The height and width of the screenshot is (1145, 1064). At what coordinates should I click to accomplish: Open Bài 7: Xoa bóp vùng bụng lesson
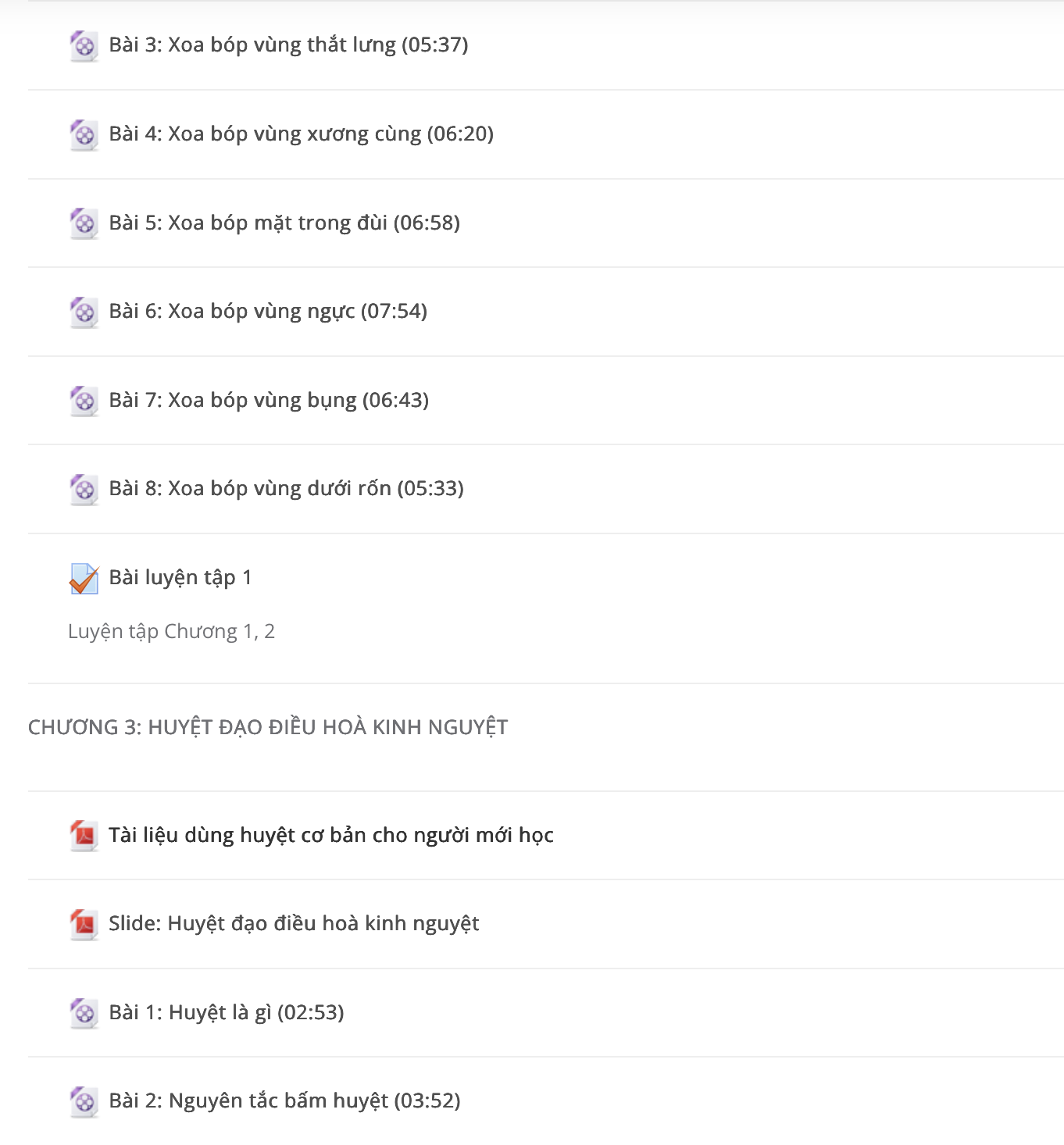[269, 400]
